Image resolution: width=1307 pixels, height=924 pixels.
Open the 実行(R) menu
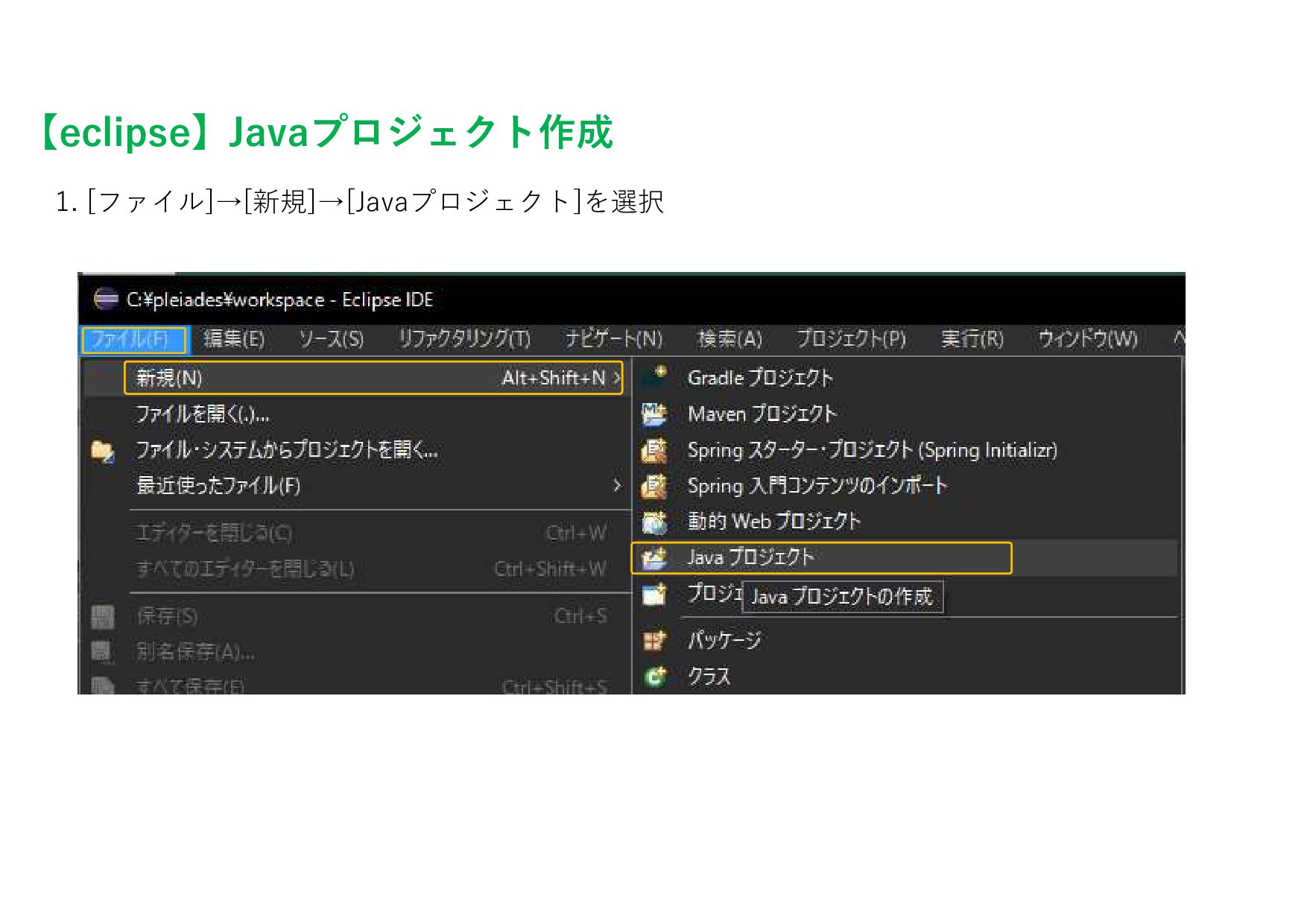[x=972, y=340]
